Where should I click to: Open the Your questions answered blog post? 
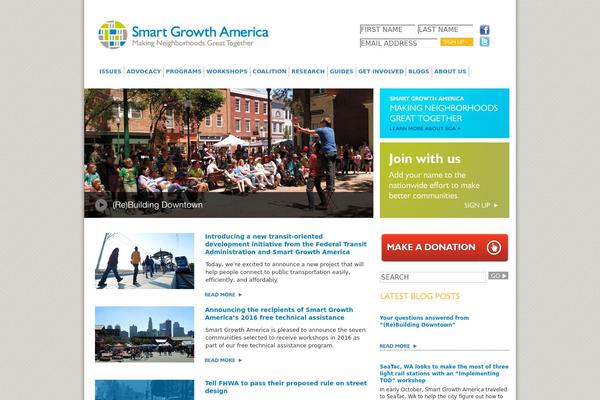coord(424,321)
